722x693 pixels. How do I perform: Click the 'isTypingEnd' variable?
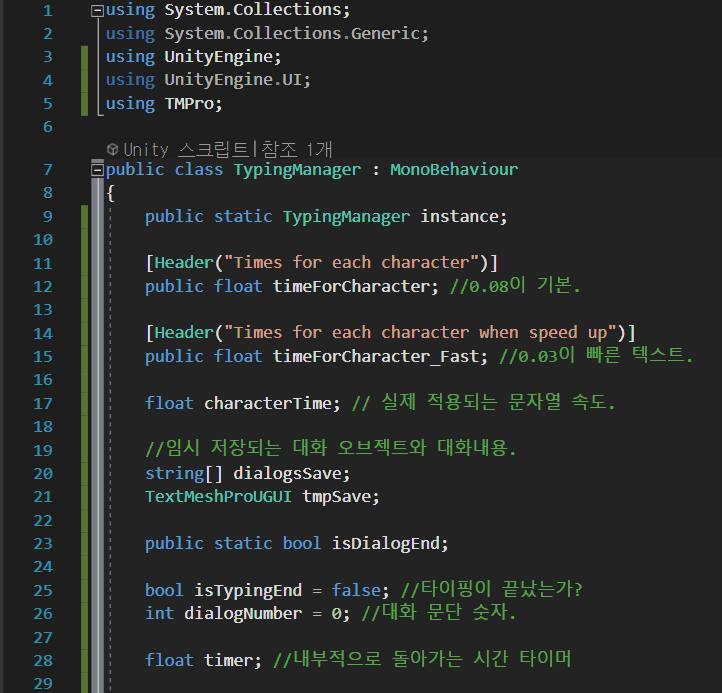[x=248, y=591]
